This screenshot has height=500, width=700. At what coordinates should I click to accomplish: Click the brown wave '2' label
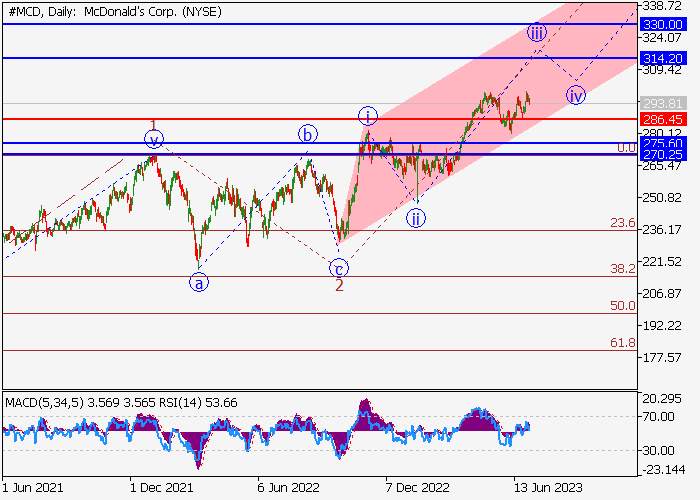pos(339,286)
